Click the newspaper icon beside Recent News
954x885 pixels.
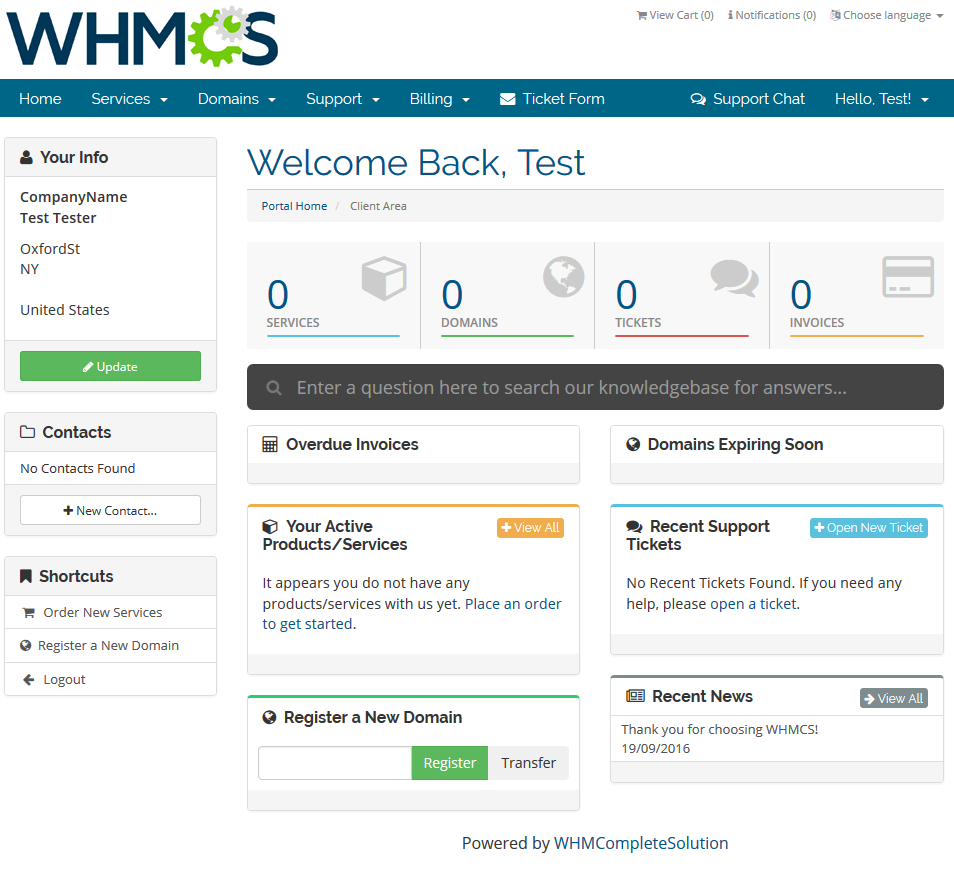click(635, 696)
